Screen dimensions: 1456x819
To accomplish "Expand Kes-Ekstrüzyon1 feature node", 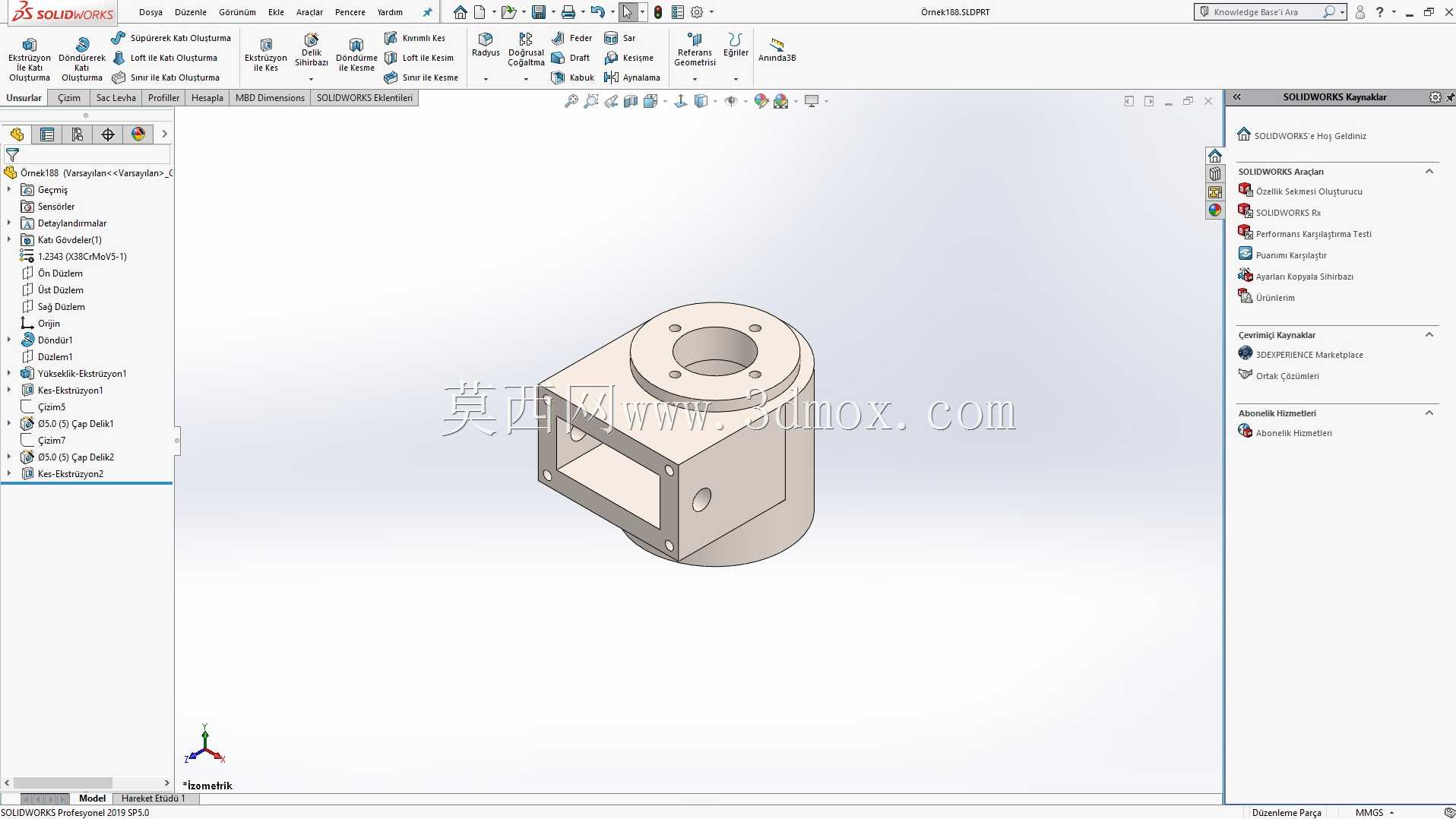I will [x=9, y=391].
